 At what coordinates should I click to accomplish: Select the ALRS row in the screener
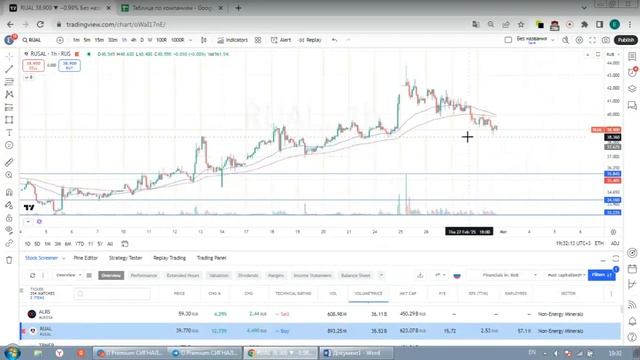tap(320, 314)
